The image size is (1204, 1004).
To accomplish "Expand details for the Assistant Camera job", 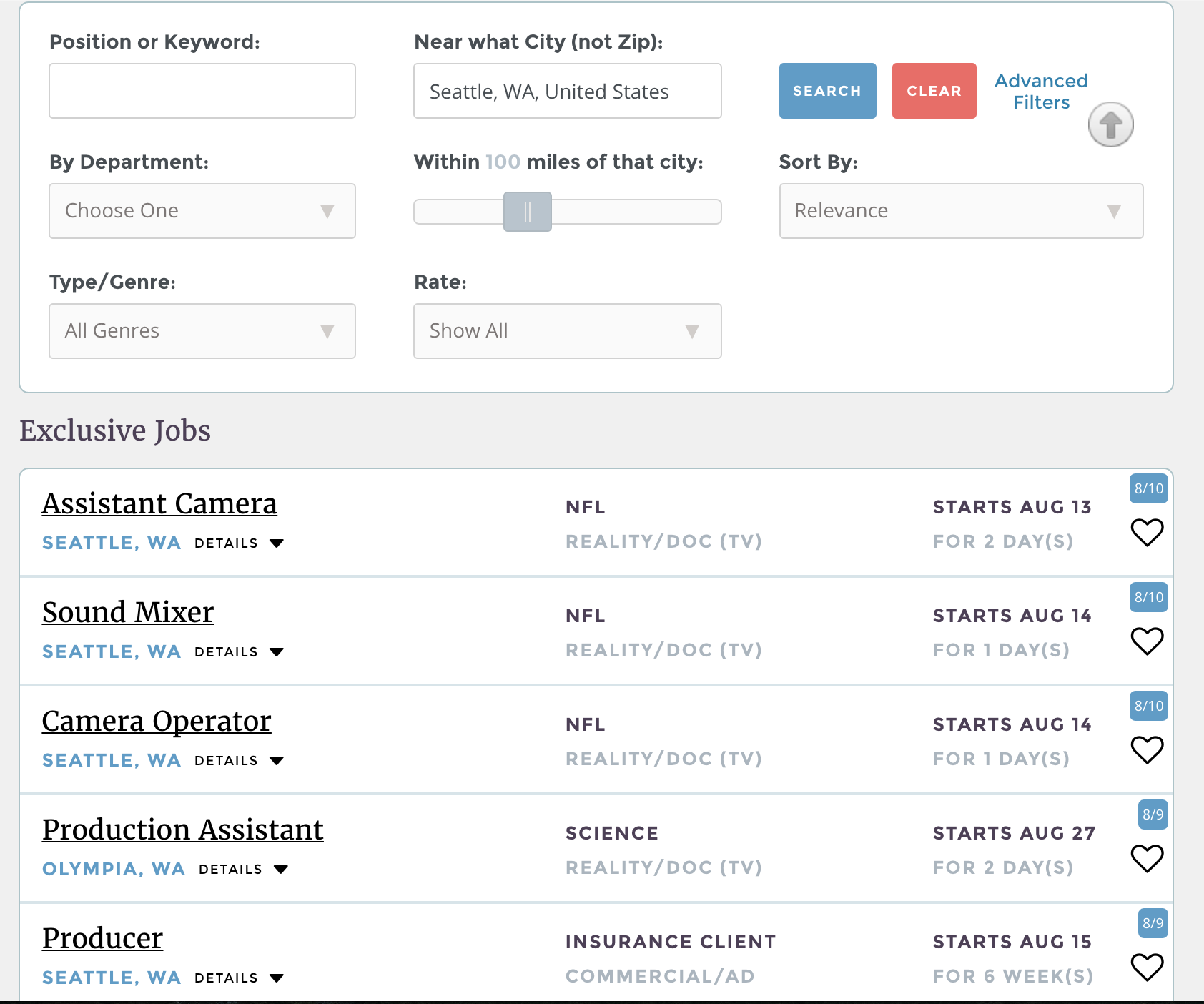I will (239, 543).
